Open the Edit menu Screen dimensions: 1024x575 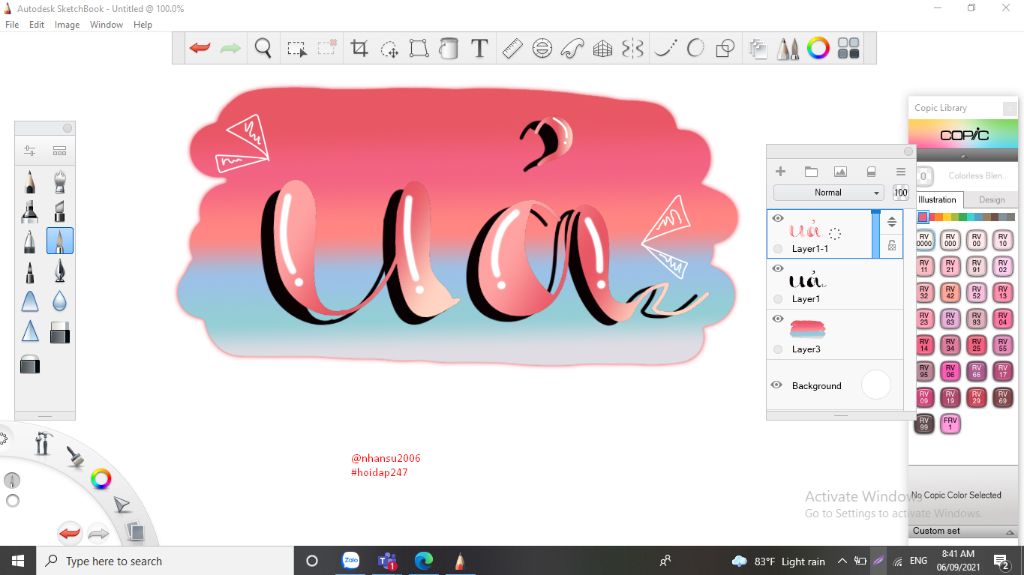(37, 25)
